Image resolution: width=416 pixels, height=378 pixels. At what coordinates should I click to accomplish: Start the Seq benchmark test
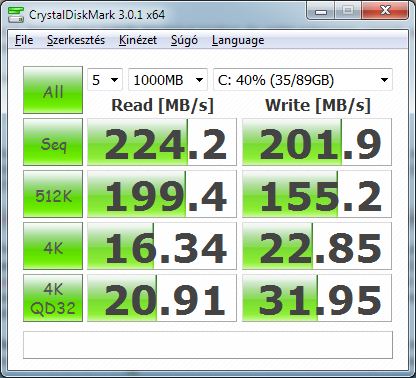coord(53,142)
